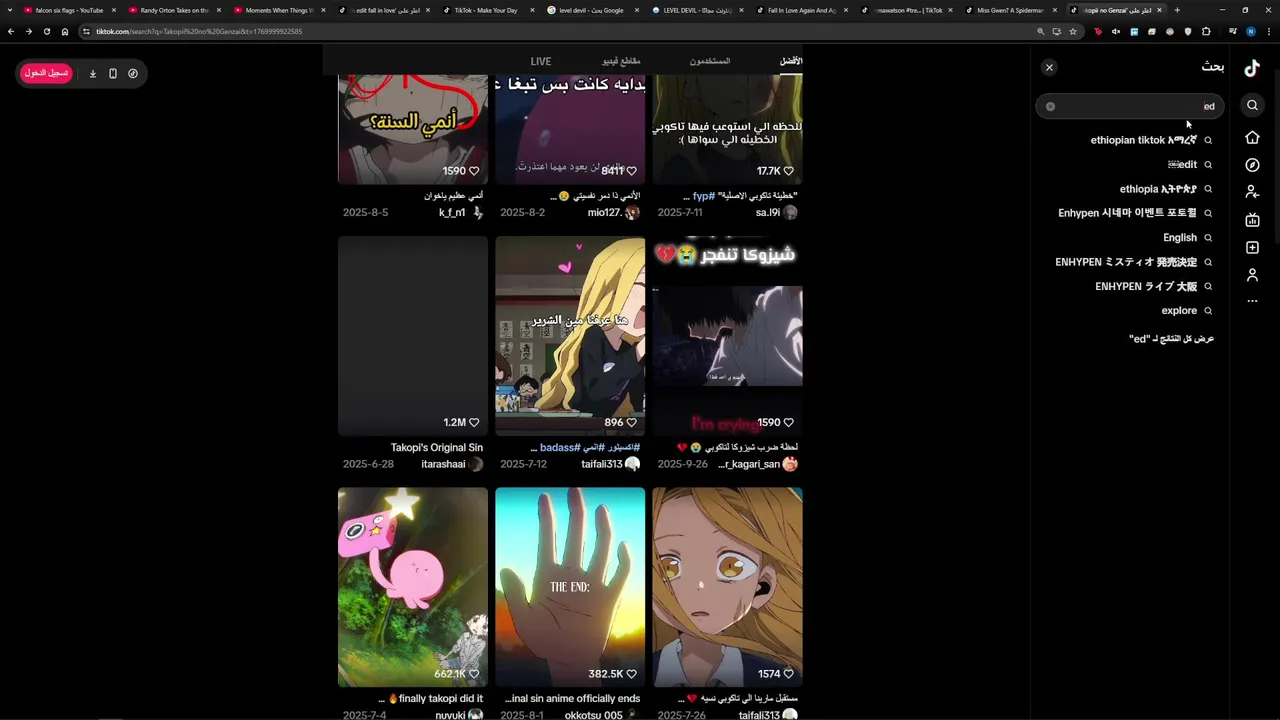The width and height of the screenshot is (1280, 720).
Task: Click the muted speaker extension icon
Action: pos(1116,31)
